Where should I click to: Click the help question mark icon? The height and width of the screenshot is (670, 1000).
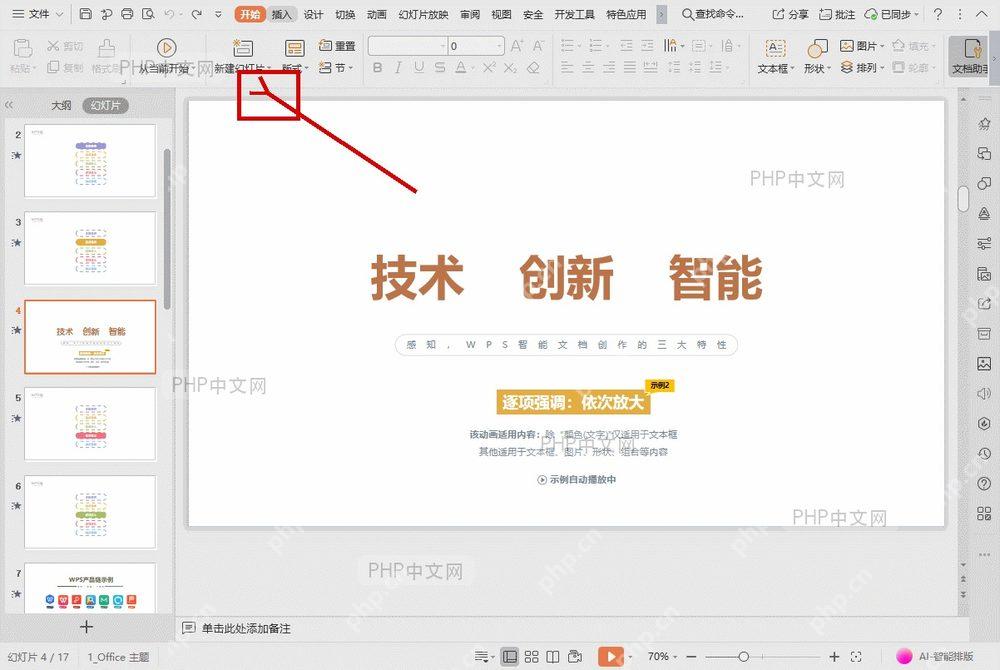[938, 13]
